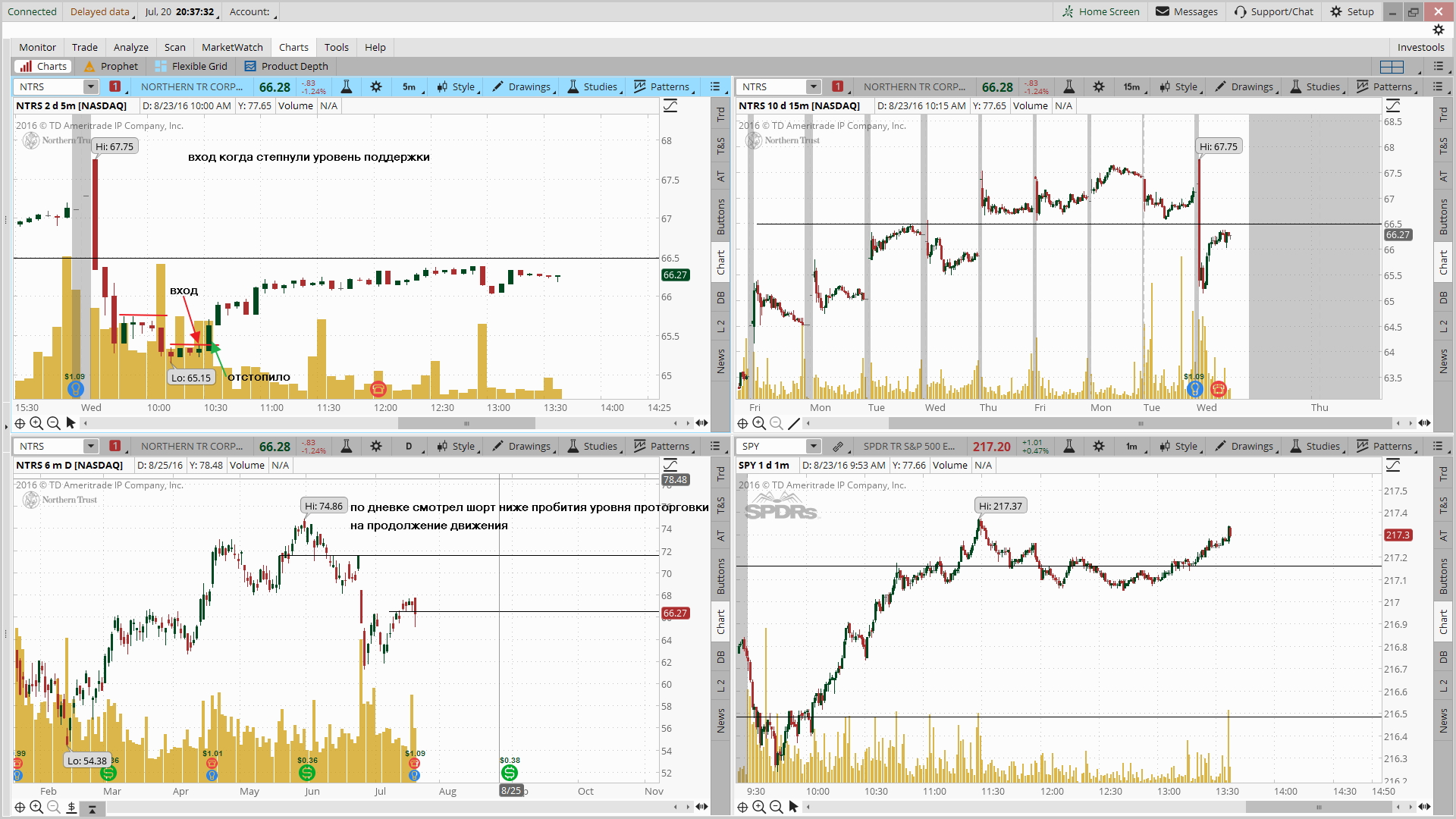Viewport: 1456px width, 819px height.
Task: Select the pointer tool in top-left chart
Action: click(71, 423)
